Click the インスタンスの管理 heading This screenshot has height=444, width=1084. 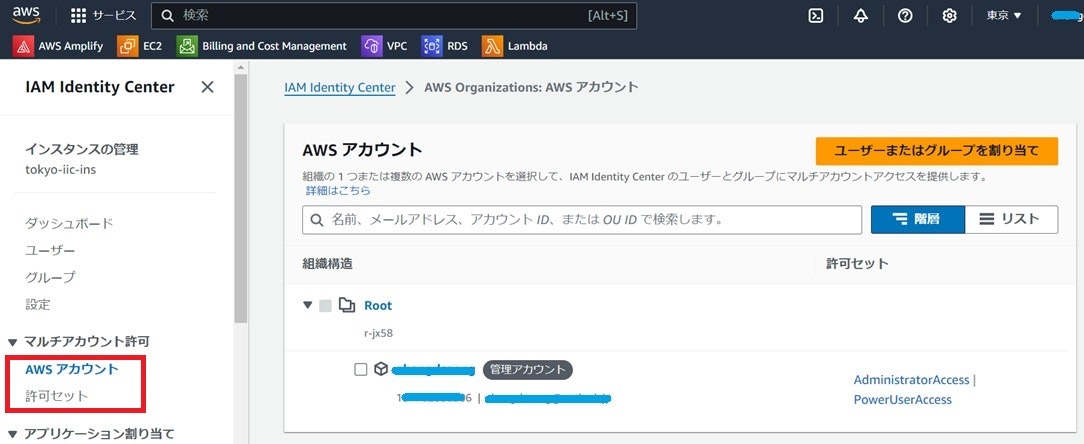click(x=82, y=149)
